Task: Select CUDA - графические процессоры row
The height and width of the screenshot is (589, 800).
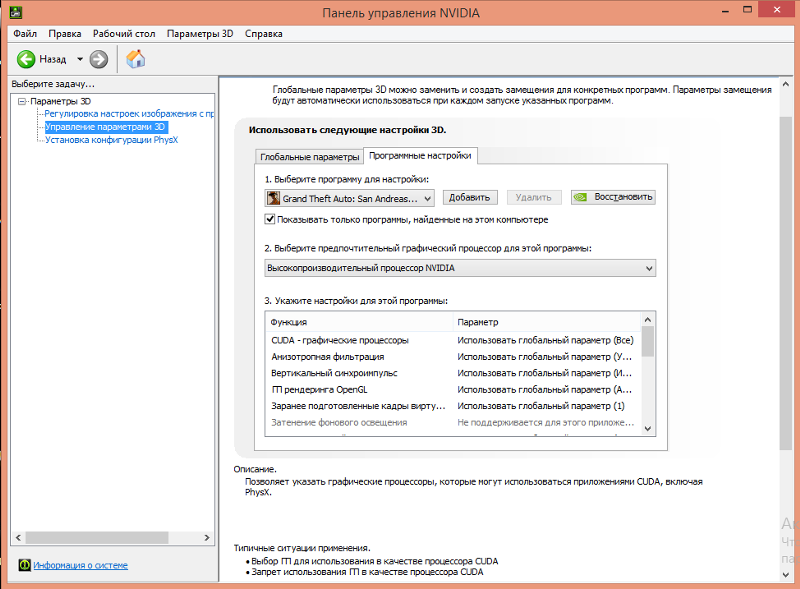Action: click(453, 340)
